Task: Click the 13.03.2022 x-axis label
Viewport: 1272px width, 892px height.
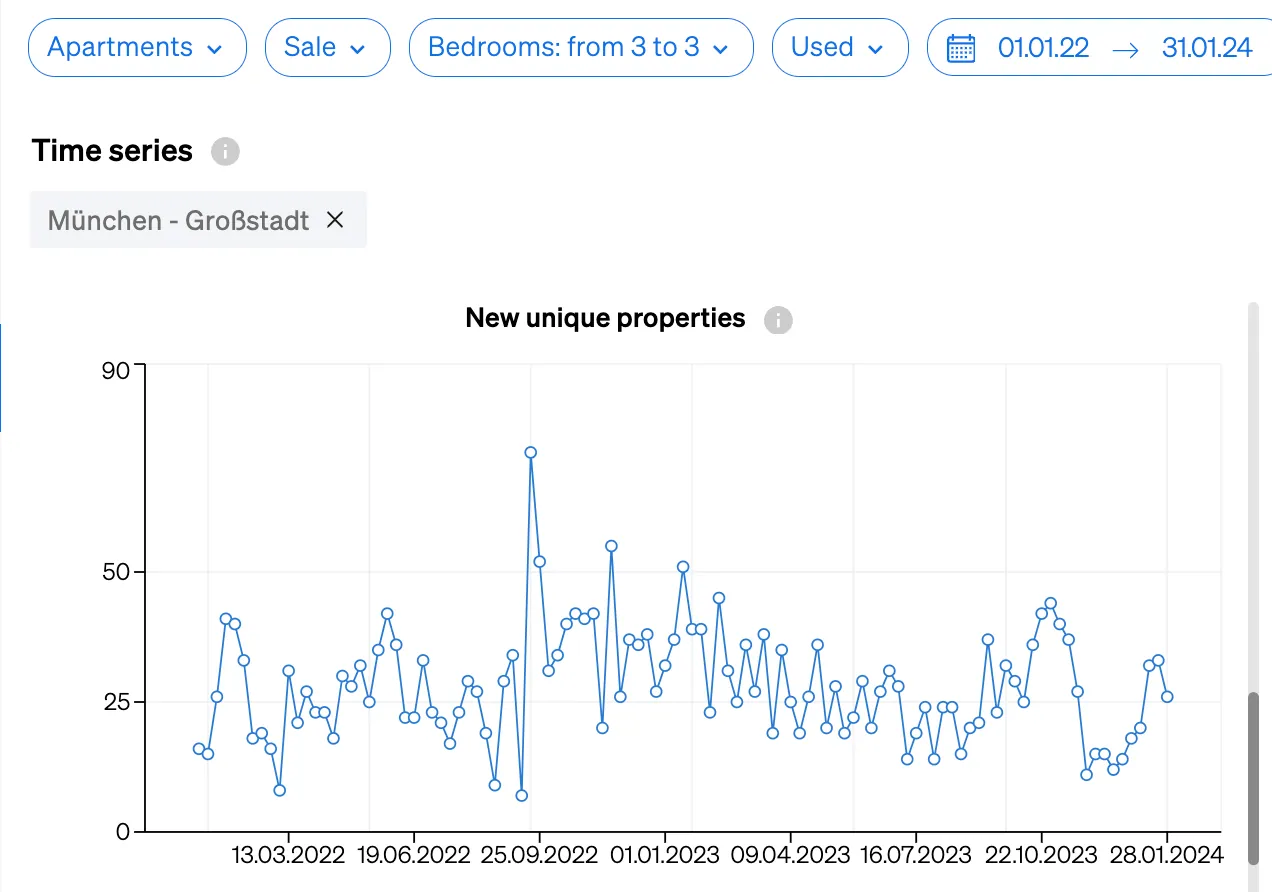Action: coord(288,855)
